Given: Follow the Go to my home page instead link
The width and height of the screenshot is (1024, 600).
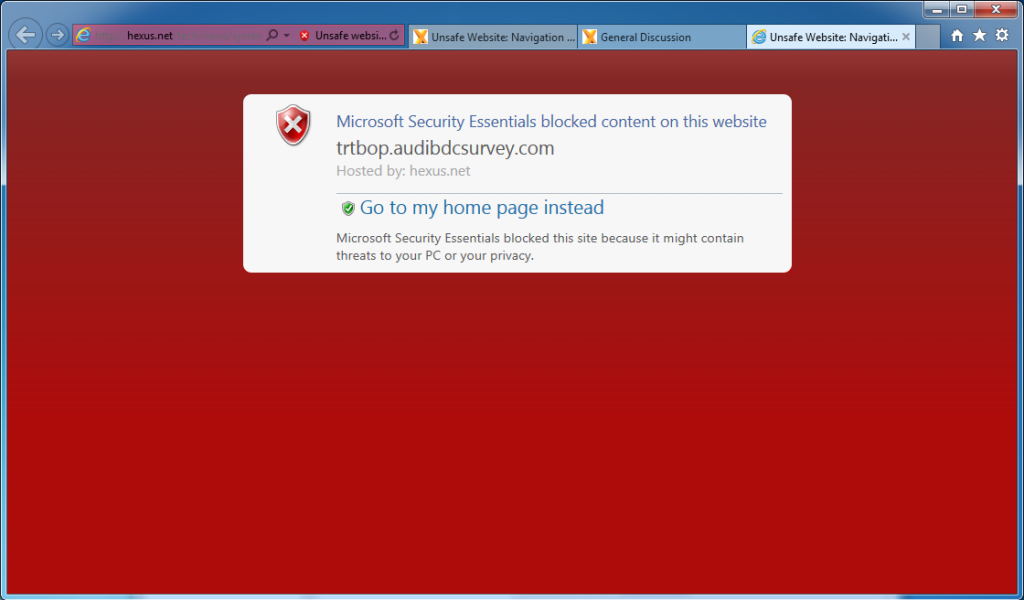Looking at the screenshot, I should 482,208.
